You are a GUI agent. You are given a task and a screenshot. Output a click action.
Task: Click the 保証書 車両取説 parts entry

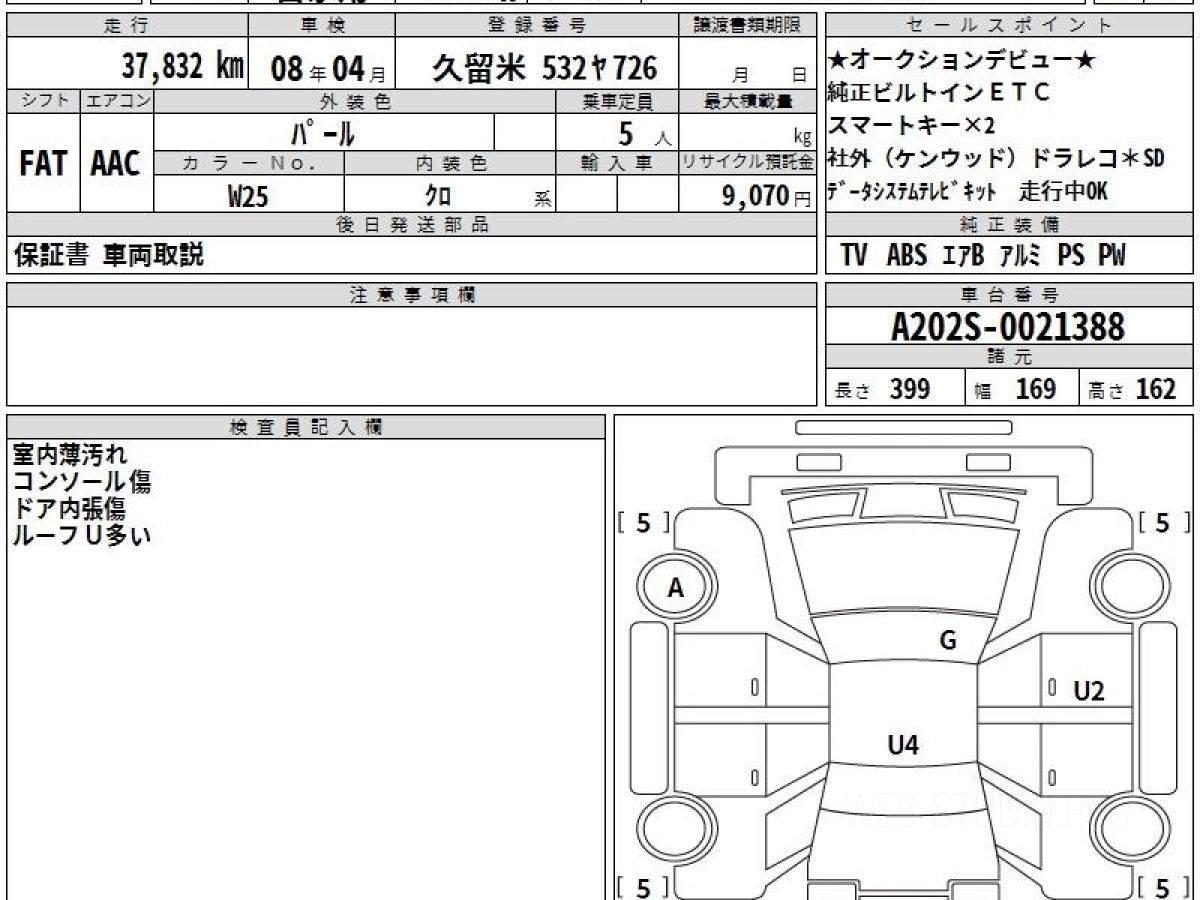click(x=108, y=256)
